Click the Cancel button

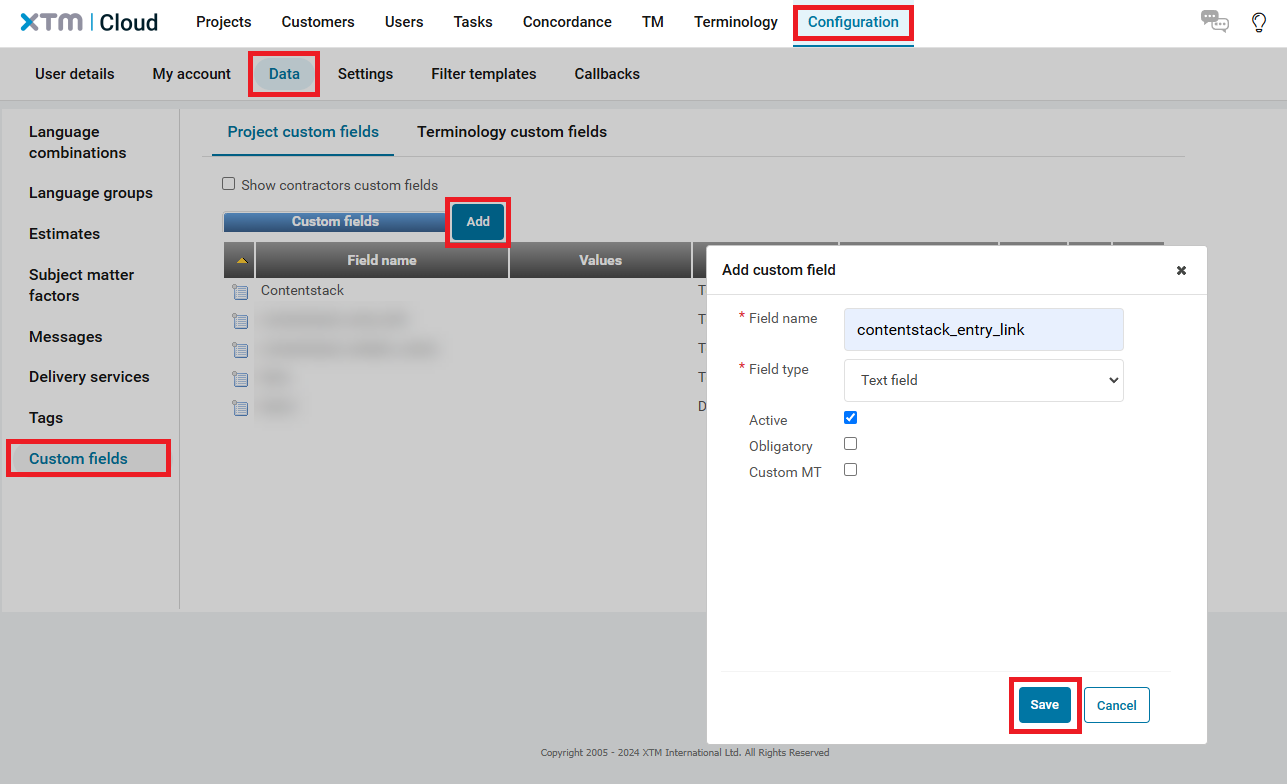1117,705
